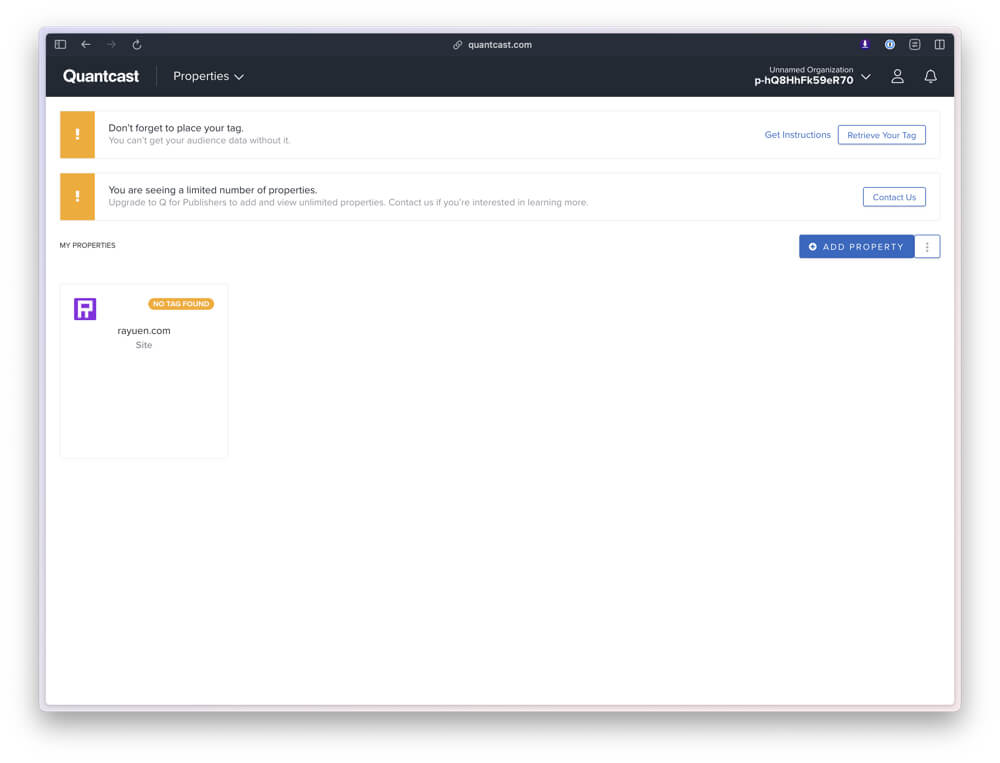Click the No Tag Found badge
The height and width of the screenshot is (763, 1000).
pyautogui.click(x=181, y=304)
